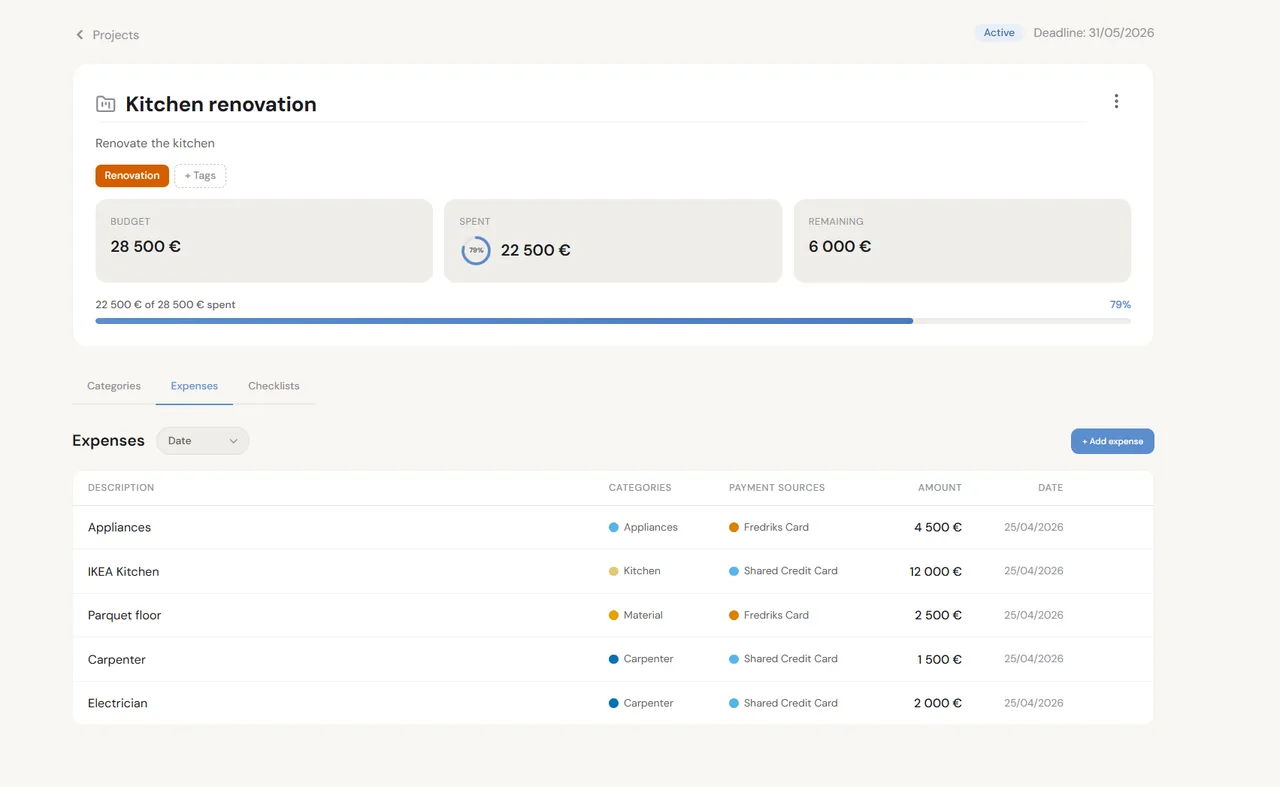Click the DESCRIPTION column header

tap(121, 488)
